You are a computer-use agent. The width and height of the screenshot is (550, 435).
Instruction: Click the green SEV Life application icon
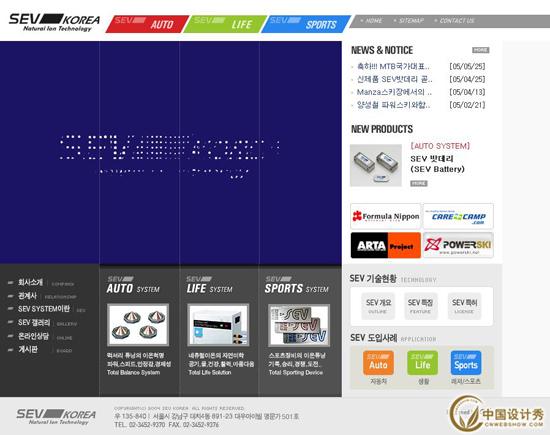pyautogui.click(x=422, y=363)
